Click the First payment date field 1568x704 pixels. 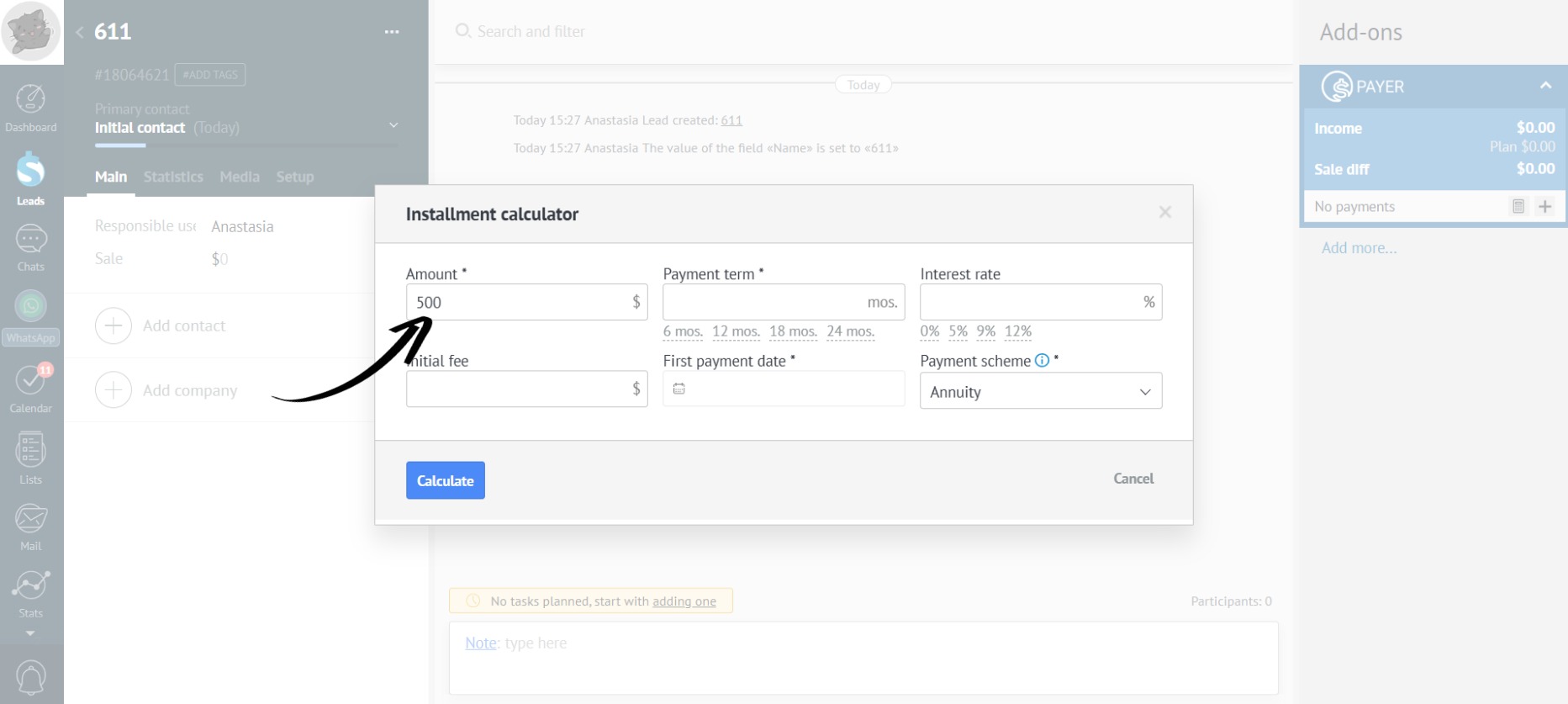coord(783,389)
